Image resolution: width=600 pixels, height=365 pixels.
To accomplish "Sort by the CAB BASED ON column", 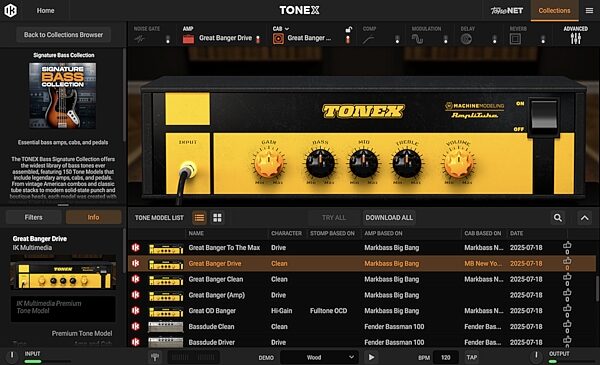I will pos(483,233).
